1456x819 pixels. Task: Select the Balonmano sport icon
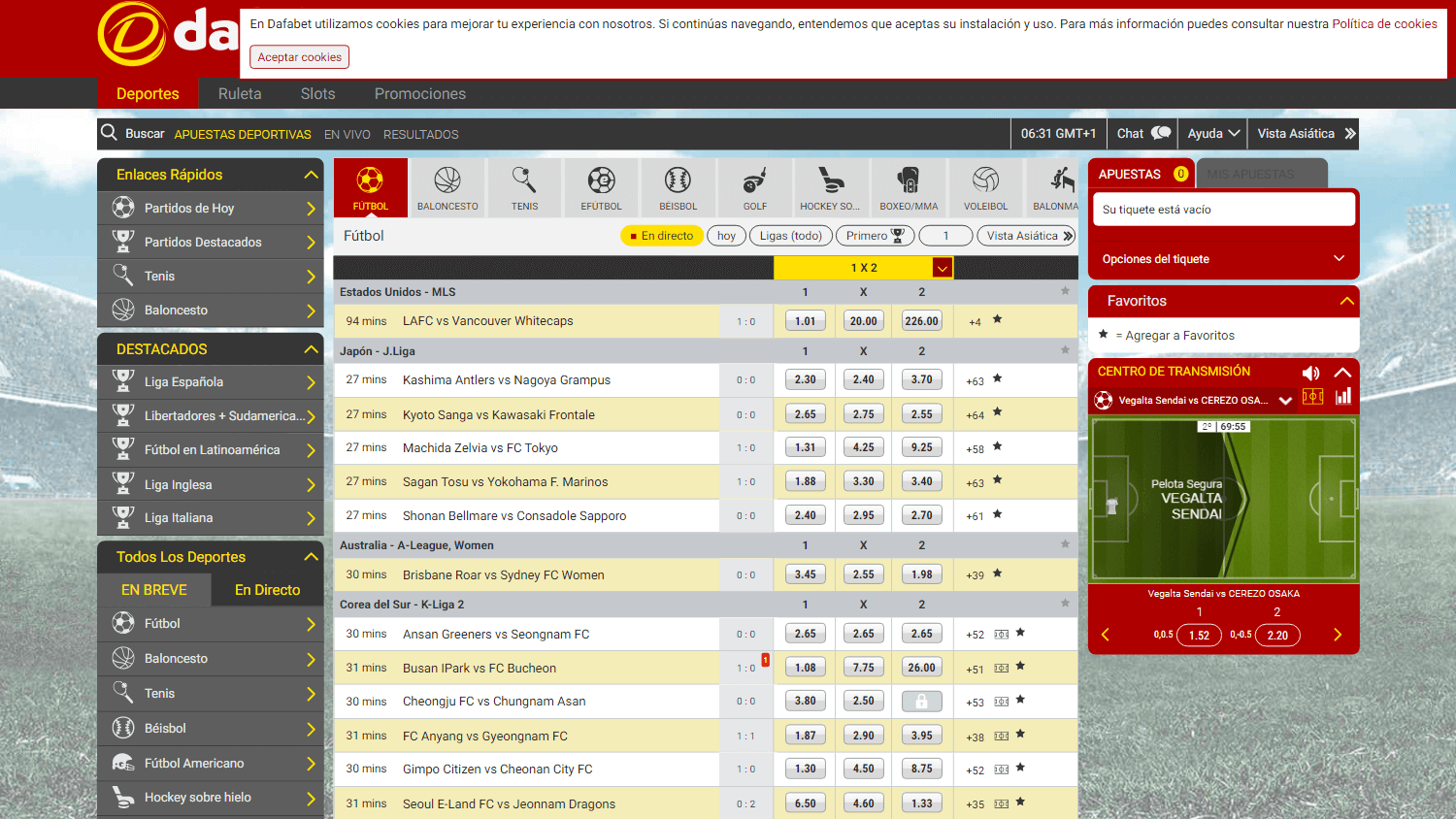click(x=1055, y=187)
